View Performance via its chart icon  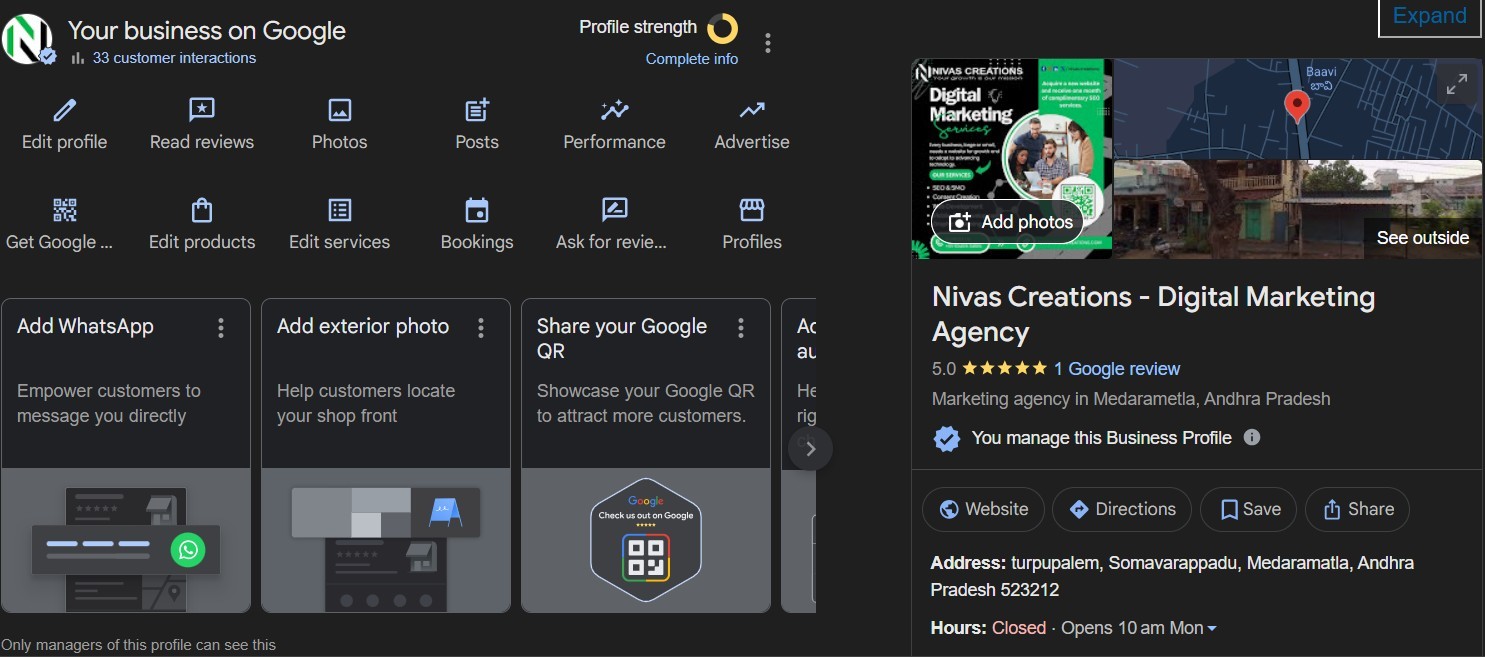613,110
